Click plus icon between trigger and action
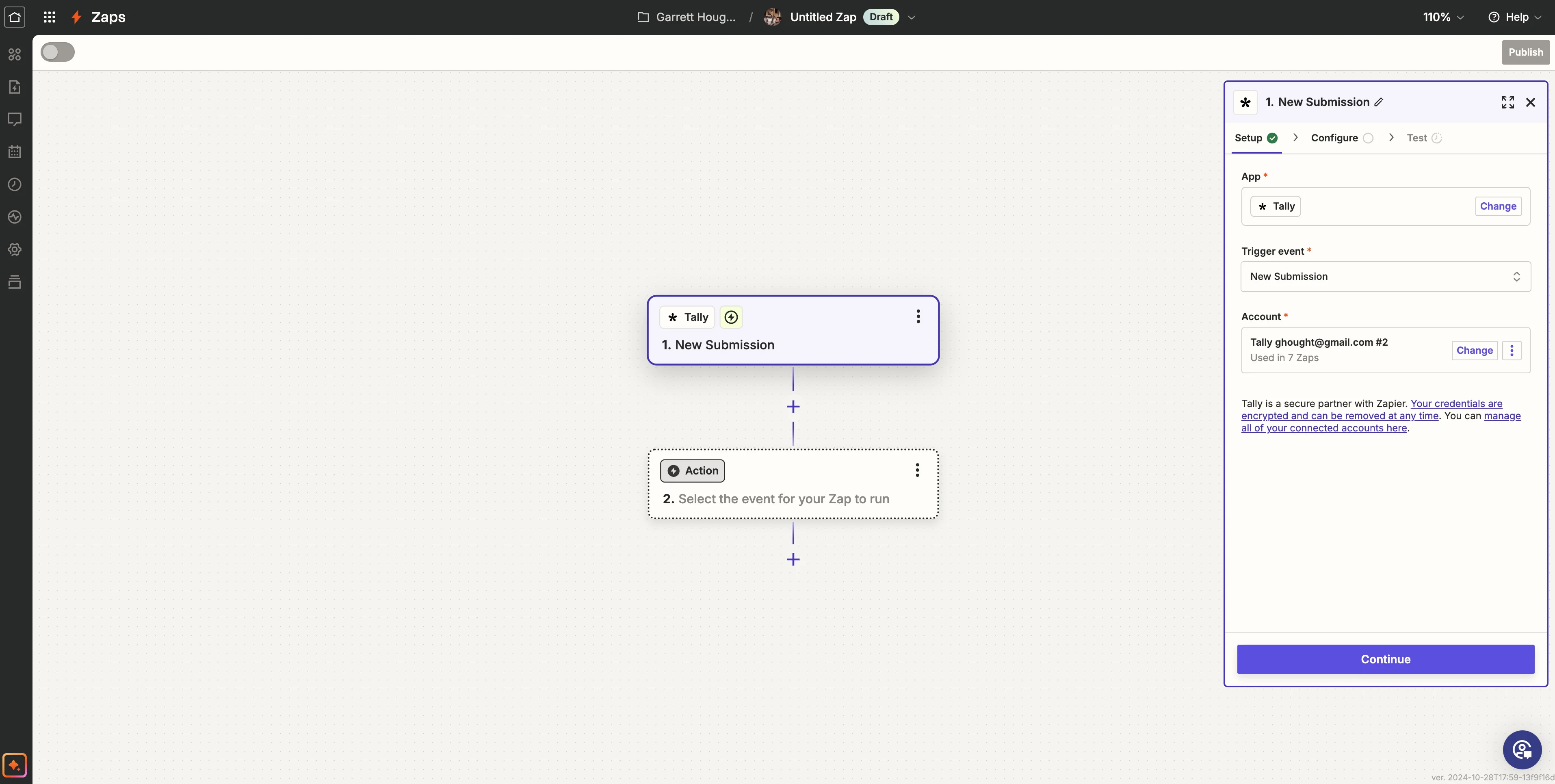 pyautogui.click(x=793, y=407)
